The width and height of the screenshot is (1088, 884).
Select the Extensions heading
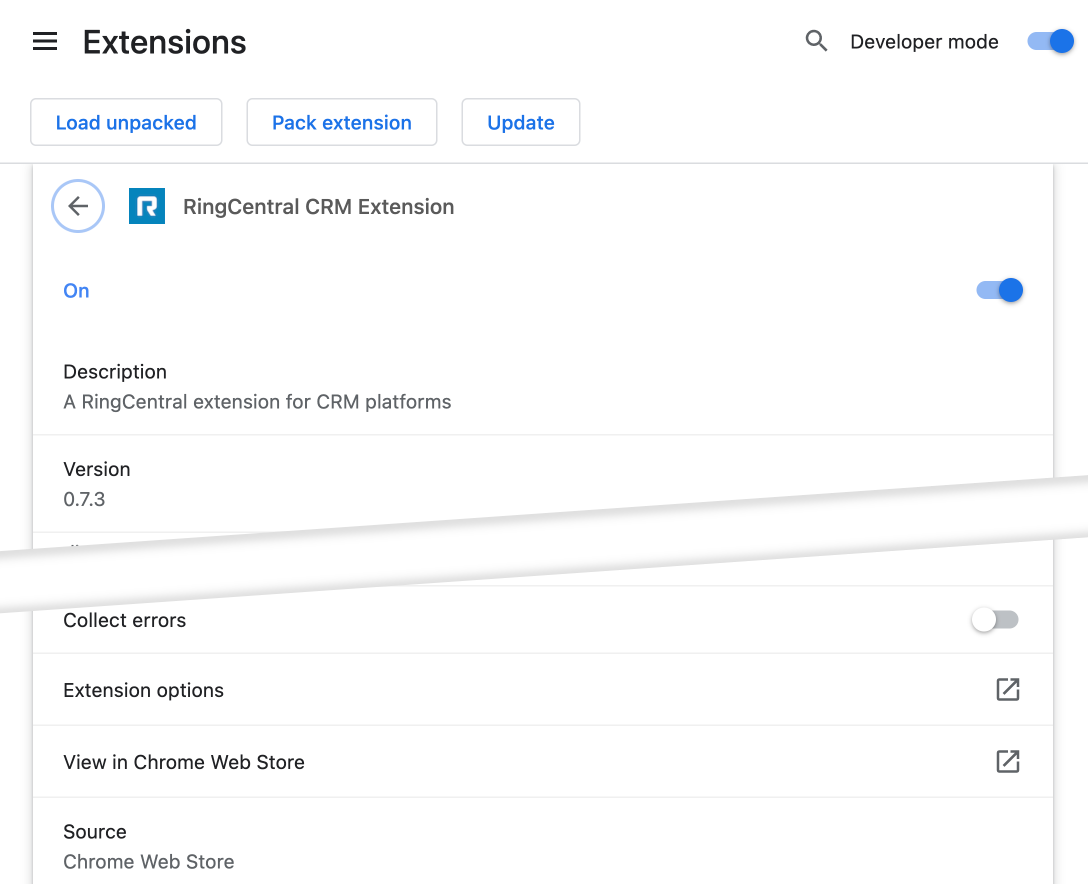[x=164, y=41]
